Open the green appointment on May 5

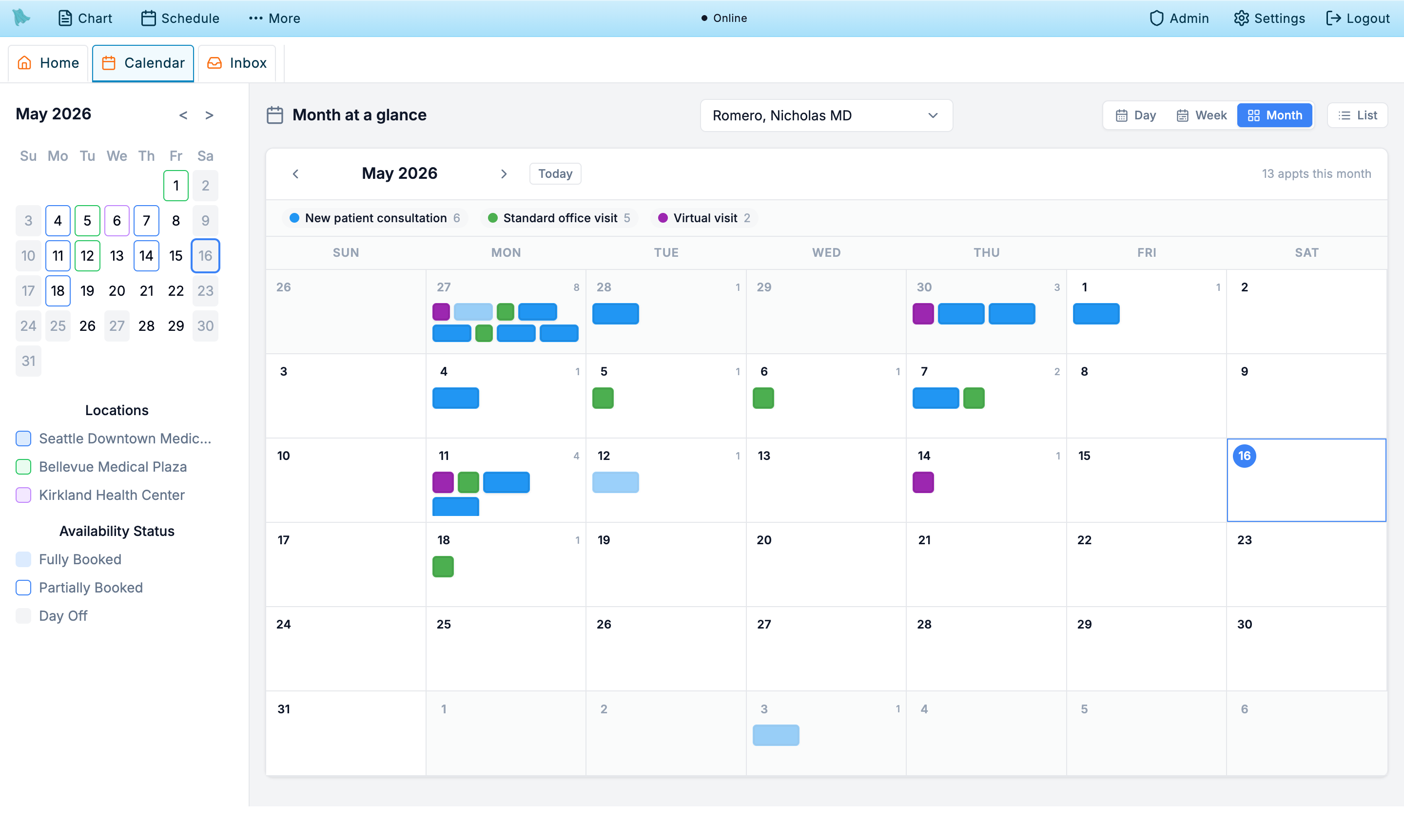coord(603,398)
